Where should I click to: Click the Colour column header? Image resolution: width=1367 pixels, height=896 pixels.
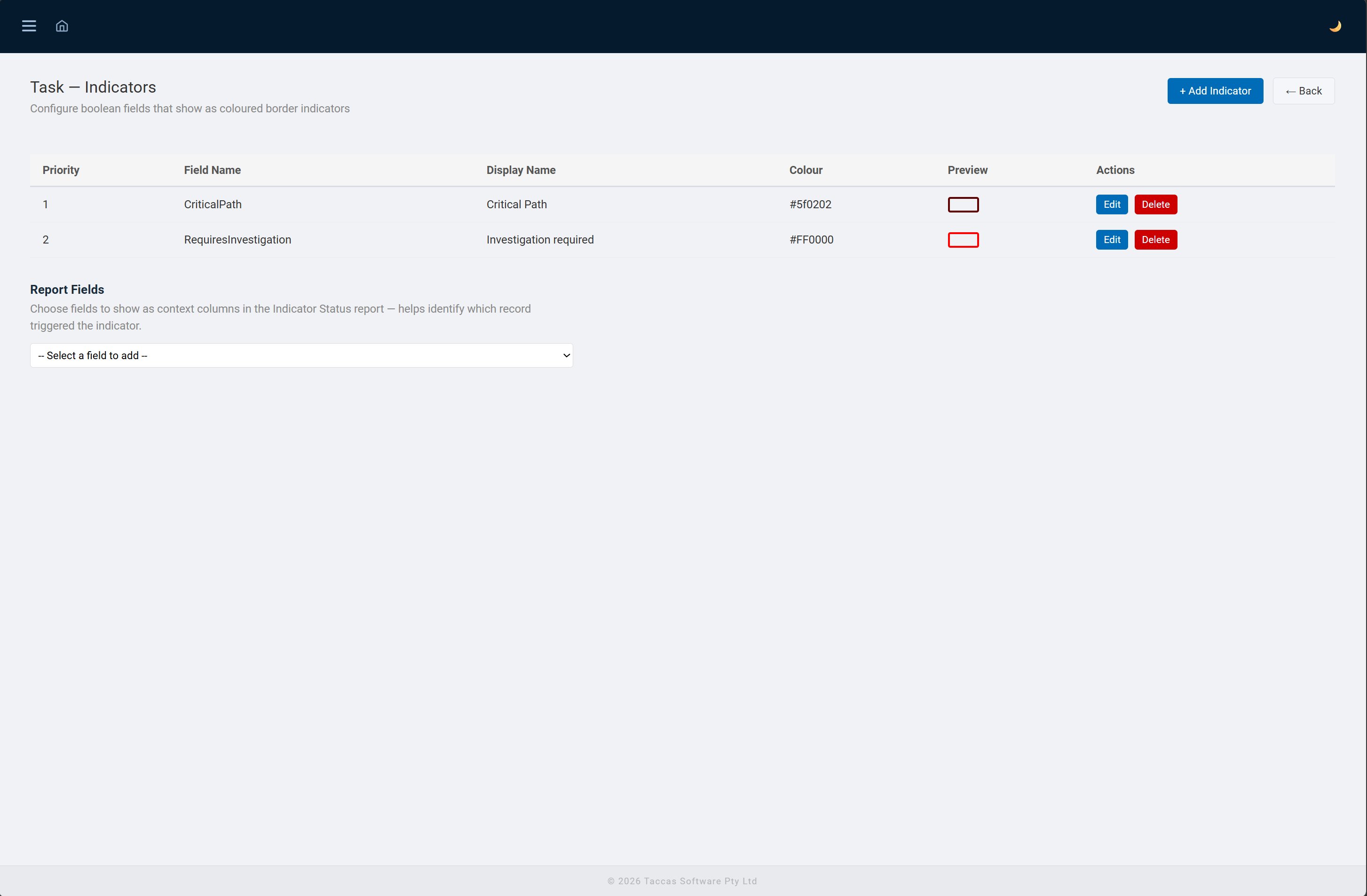pyautogui.click(x=805, y=170)
